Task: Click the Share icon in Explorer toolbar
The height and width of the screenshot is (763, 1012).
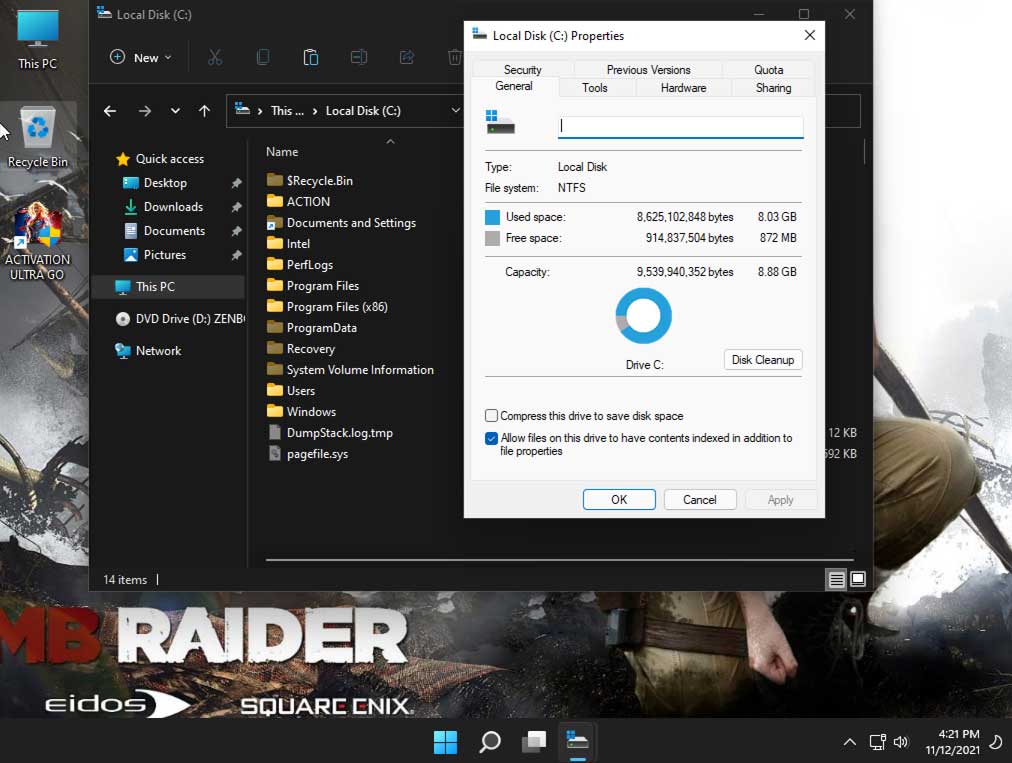Action: pyautogui.click(x=407, y=57)
